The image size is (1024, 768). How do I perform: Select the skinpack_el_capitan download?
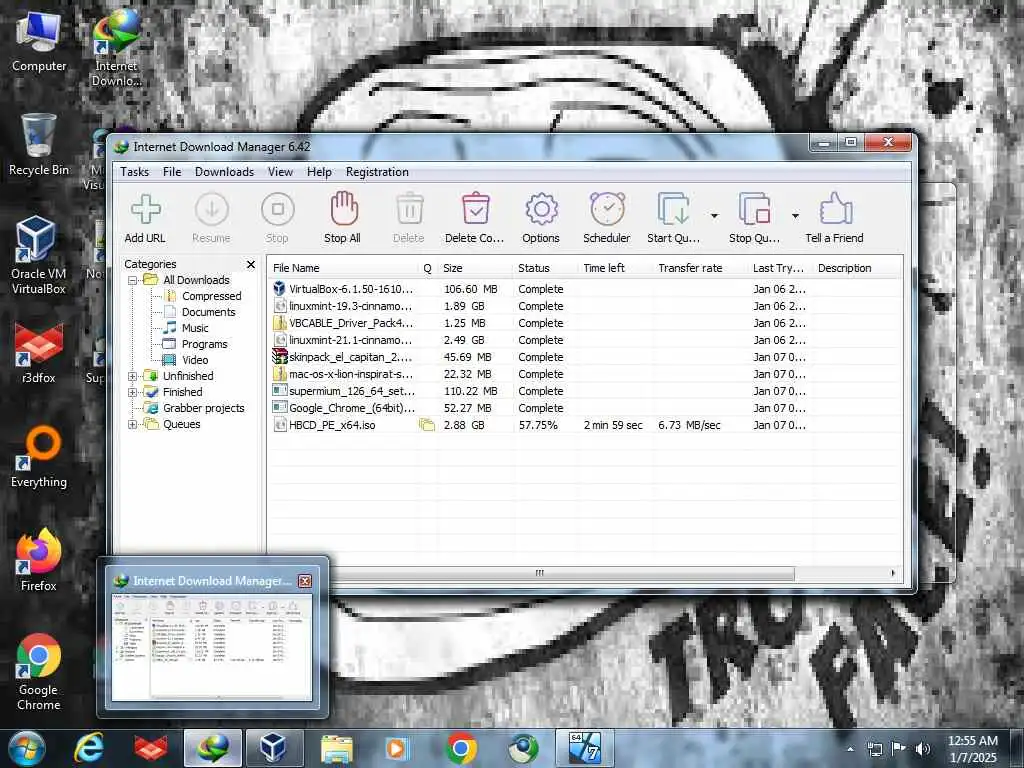pos(584,357)
